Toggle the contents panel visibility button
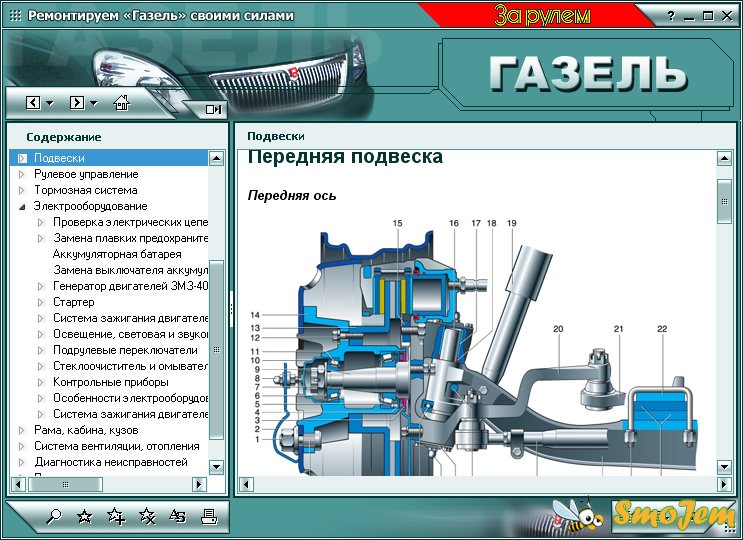Viewport: 743px width, 540px height. tap(213, 109)
